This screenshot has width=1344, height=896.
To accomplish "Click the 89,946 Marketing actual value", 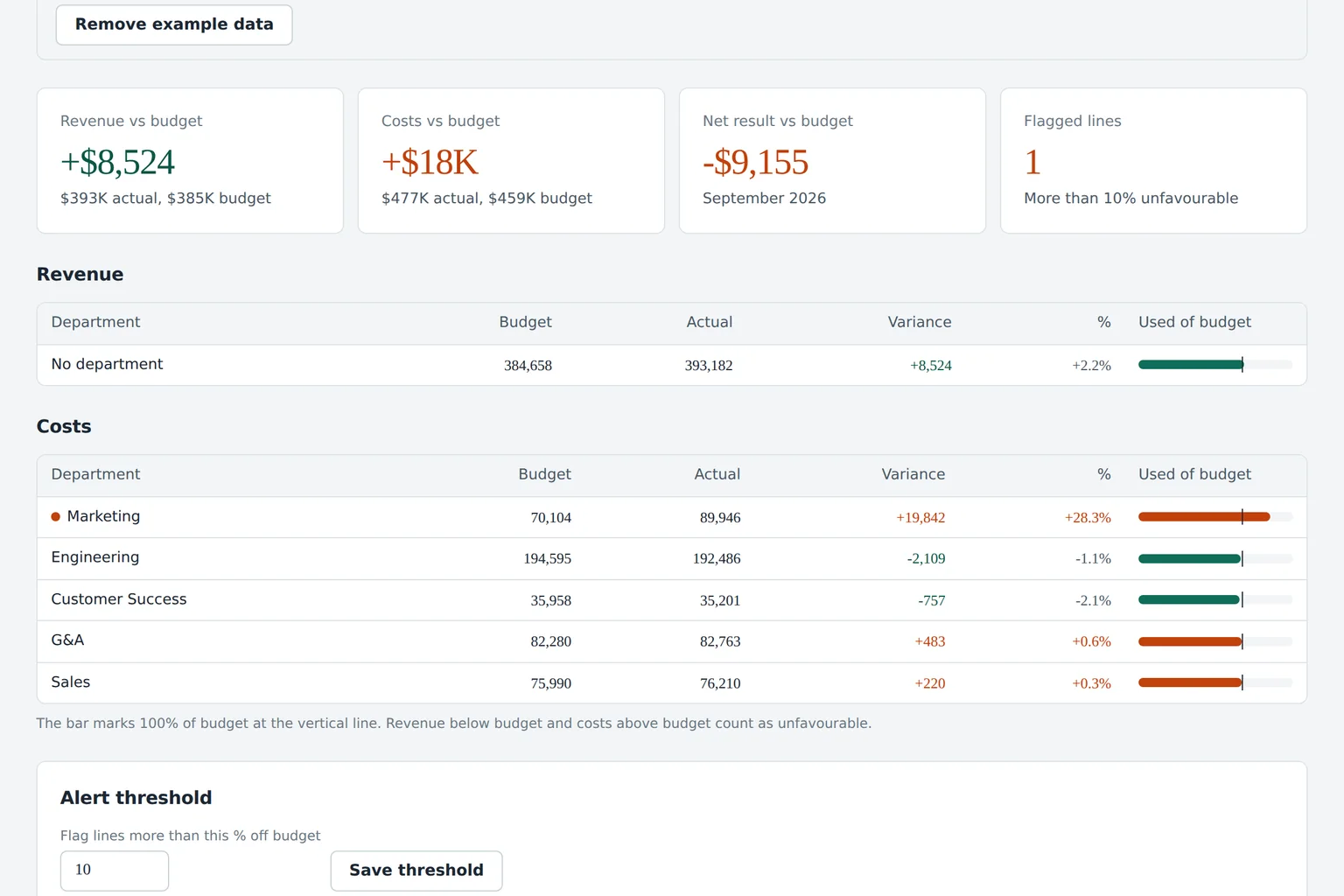I will pos(720,518).
